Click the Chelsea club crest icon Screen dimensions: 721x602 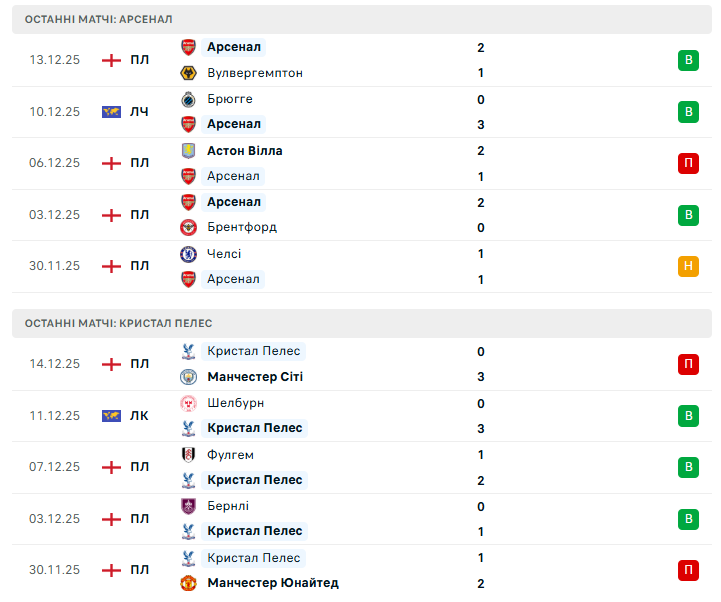[188, 254]
